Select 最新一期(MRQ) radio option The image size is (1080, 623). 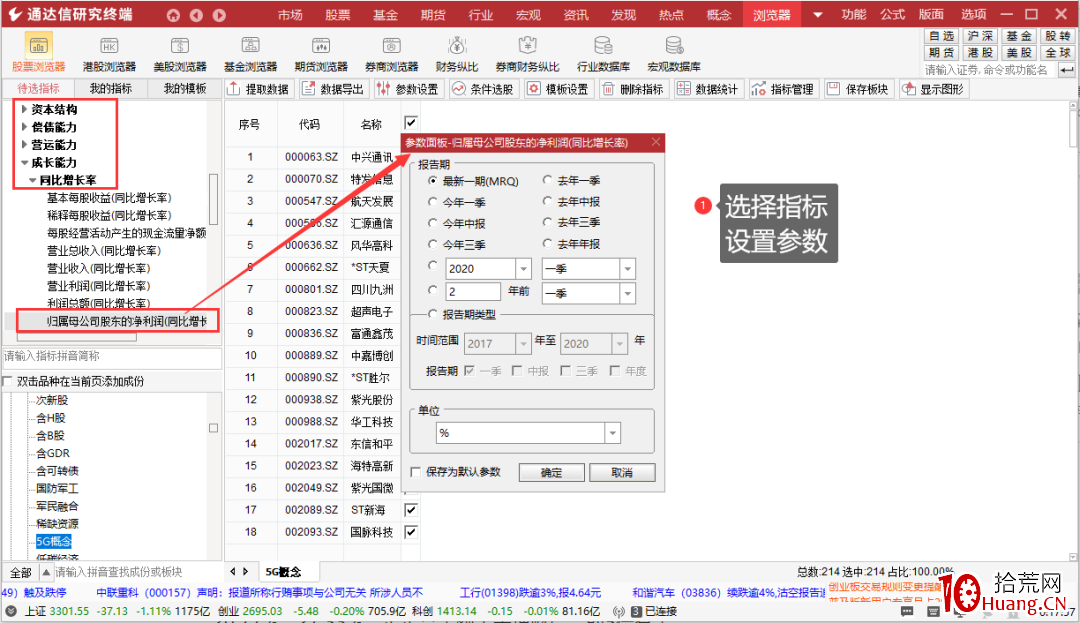[433, 180]
